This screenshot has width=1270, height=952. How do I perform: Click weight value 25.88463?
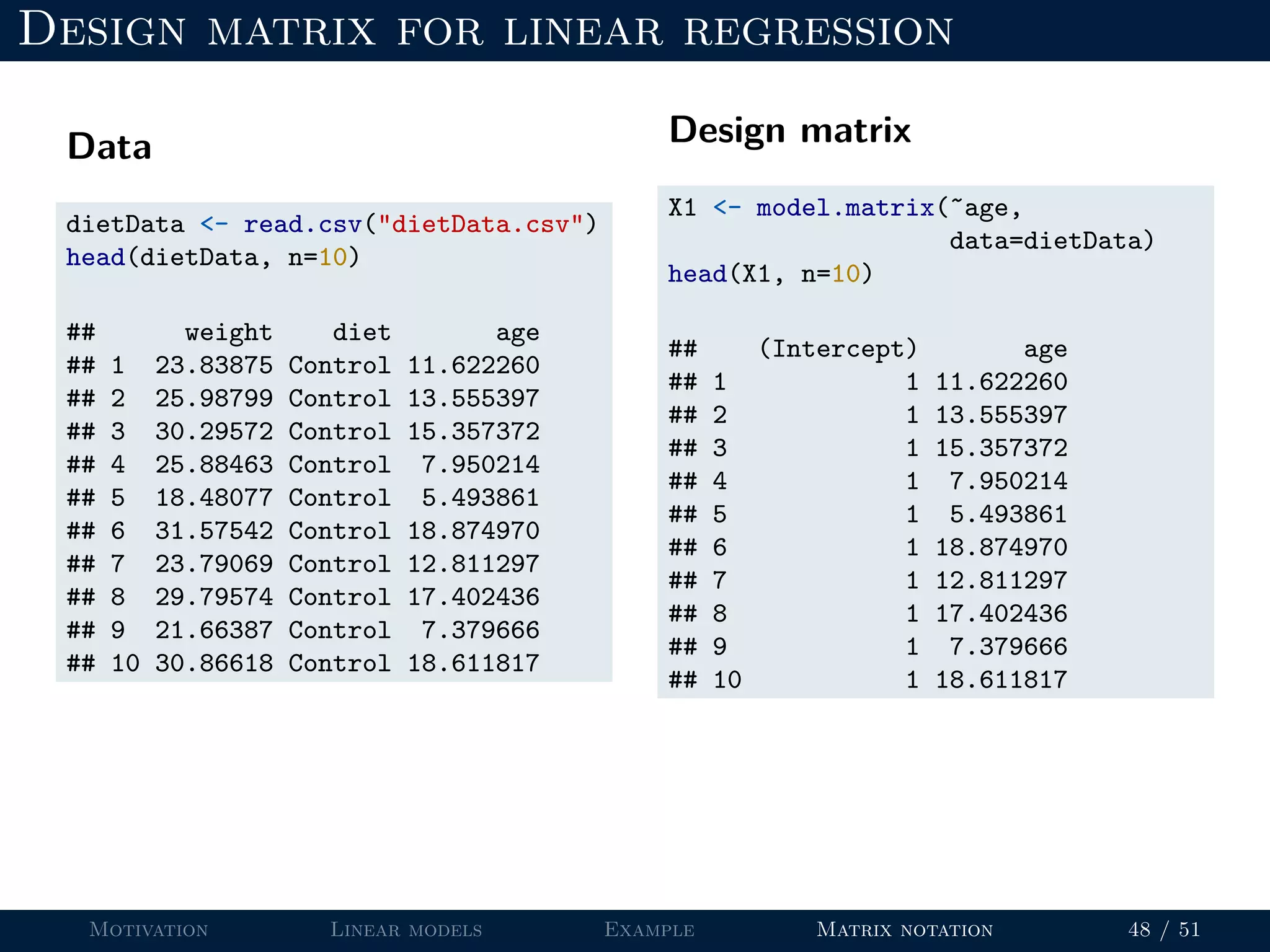click(214, 465)
